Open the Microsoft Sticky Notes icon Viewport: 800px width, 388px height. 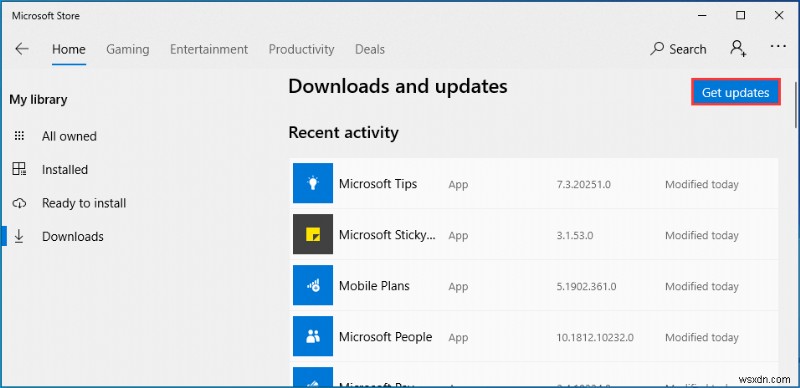click(313, 234)
